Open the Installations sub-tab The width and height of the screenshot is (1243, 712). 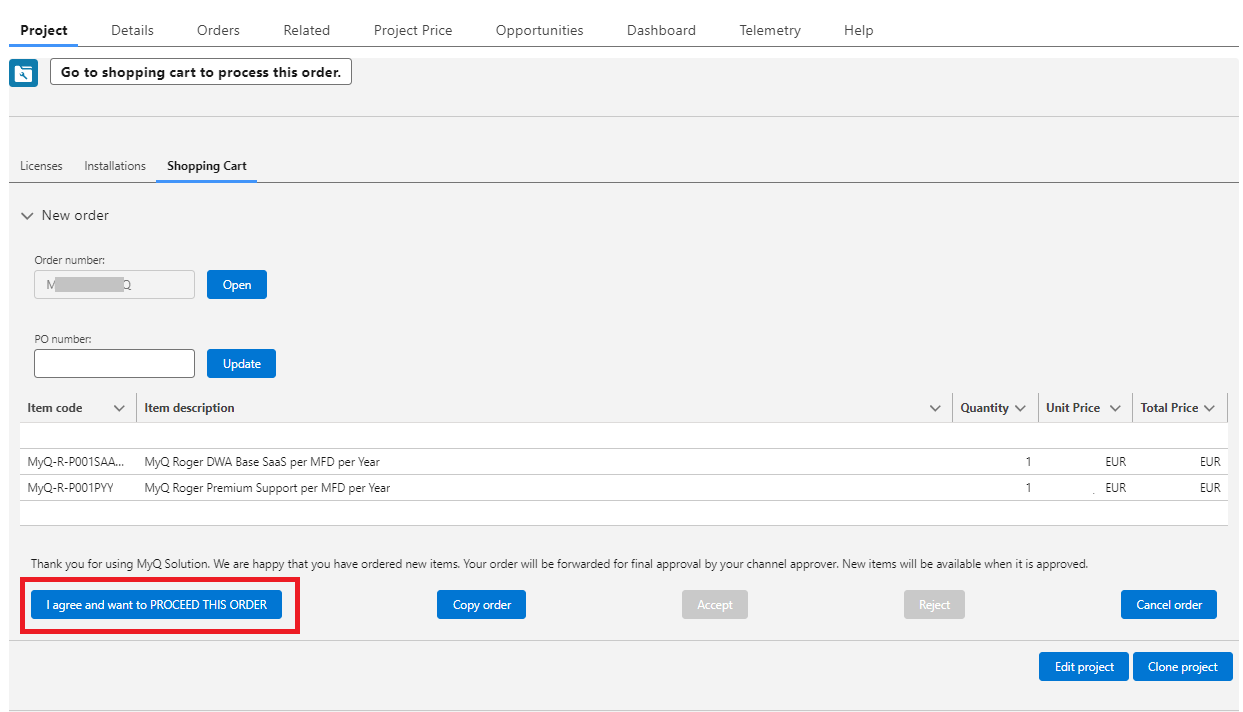tap(115, 166)
